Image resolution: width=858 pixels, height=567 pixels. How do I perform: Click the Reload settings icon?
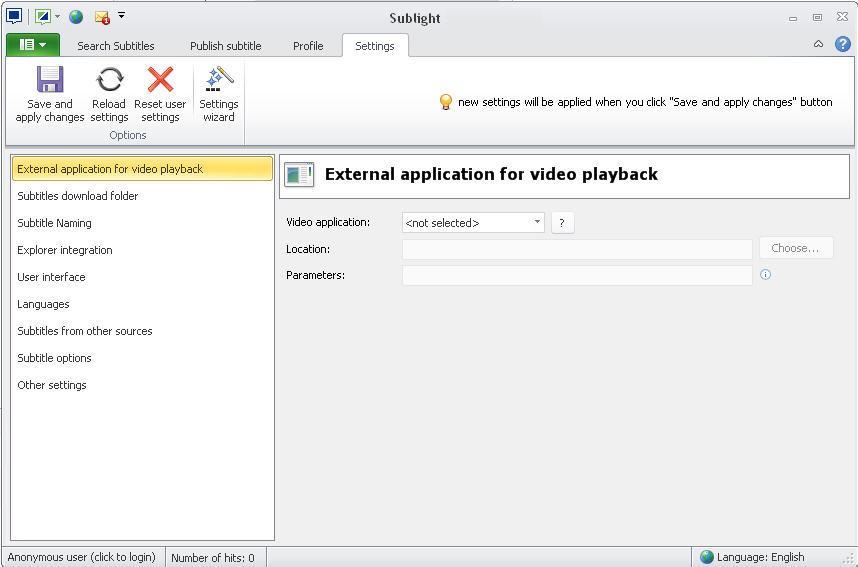coord(109,79)
